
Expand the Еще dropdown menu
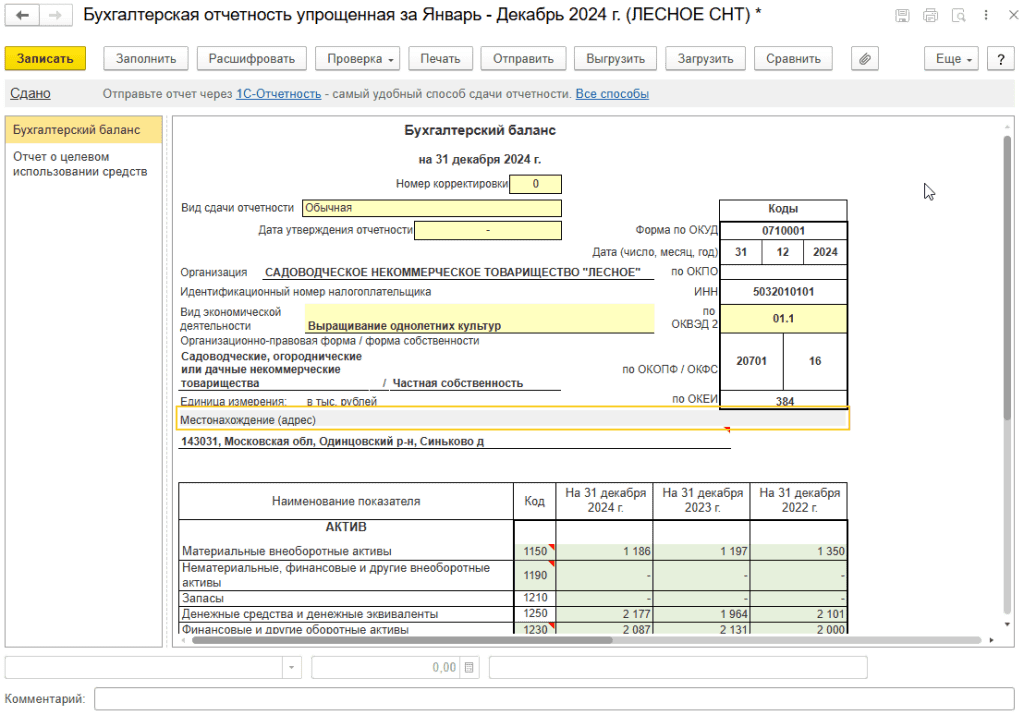(953, 59)
